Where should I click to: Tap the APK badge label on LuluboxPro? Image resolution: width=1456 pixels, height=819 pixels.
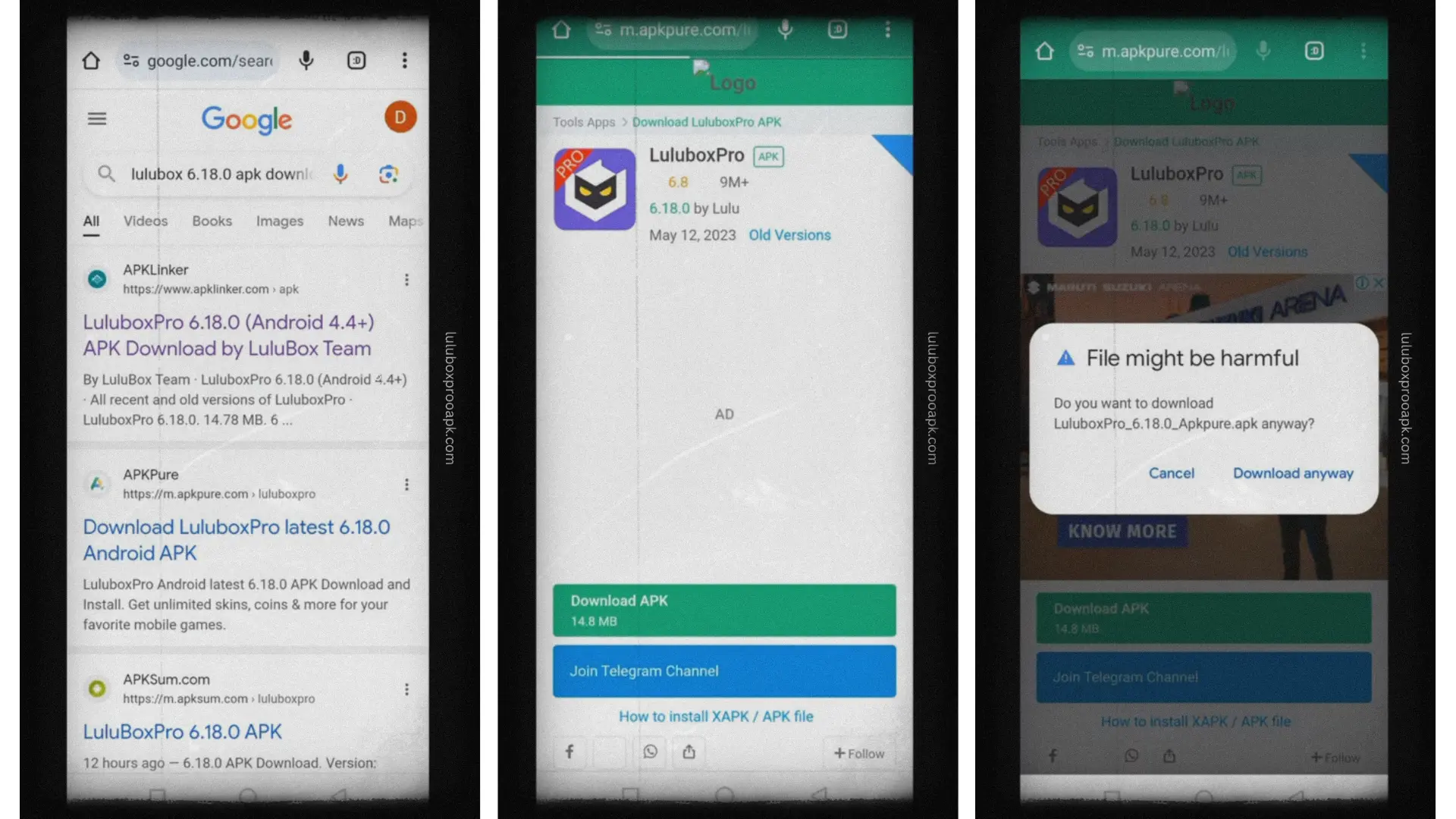pyautogui.click(x=768, y=155)
